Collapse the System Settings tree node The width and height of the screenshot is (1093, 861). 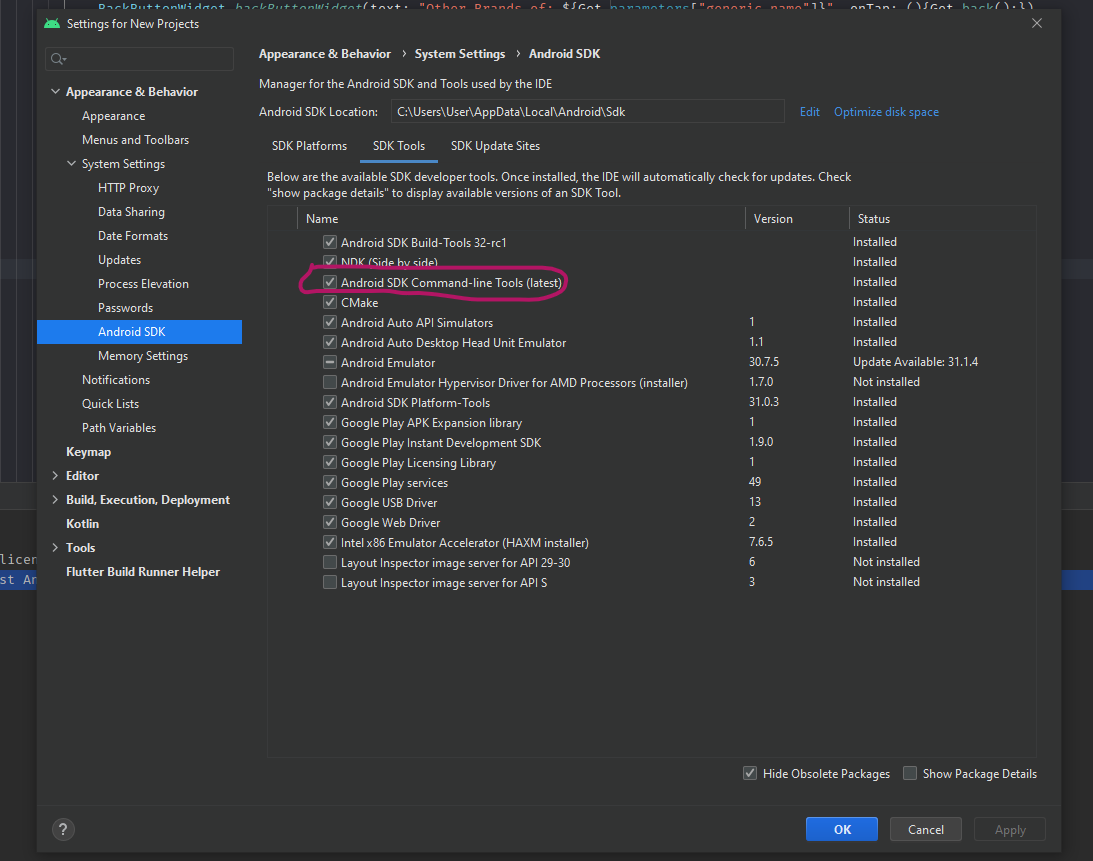click(71, 163)
